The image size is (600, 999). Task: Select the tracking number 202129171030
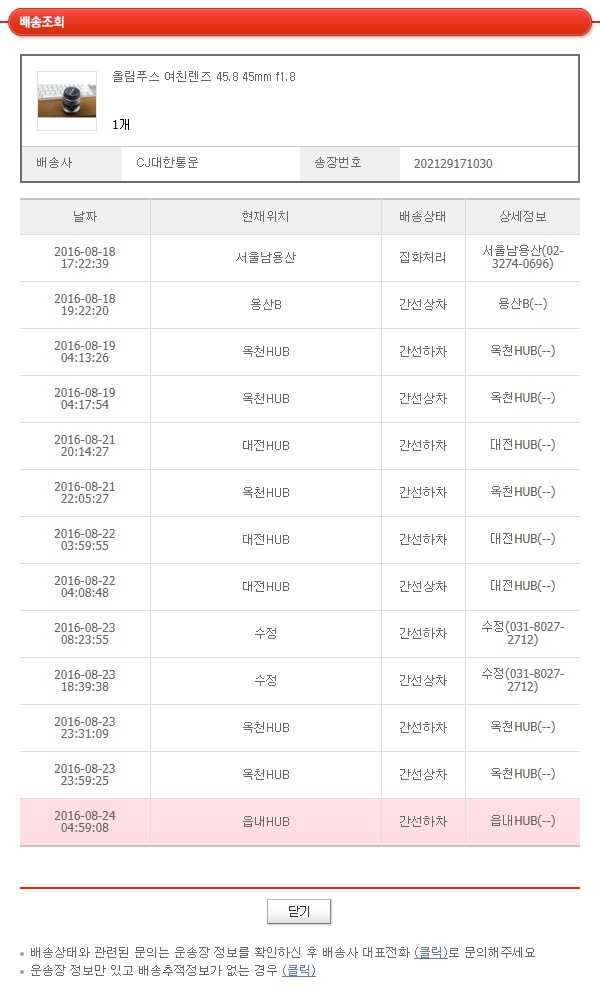point(453,164)
